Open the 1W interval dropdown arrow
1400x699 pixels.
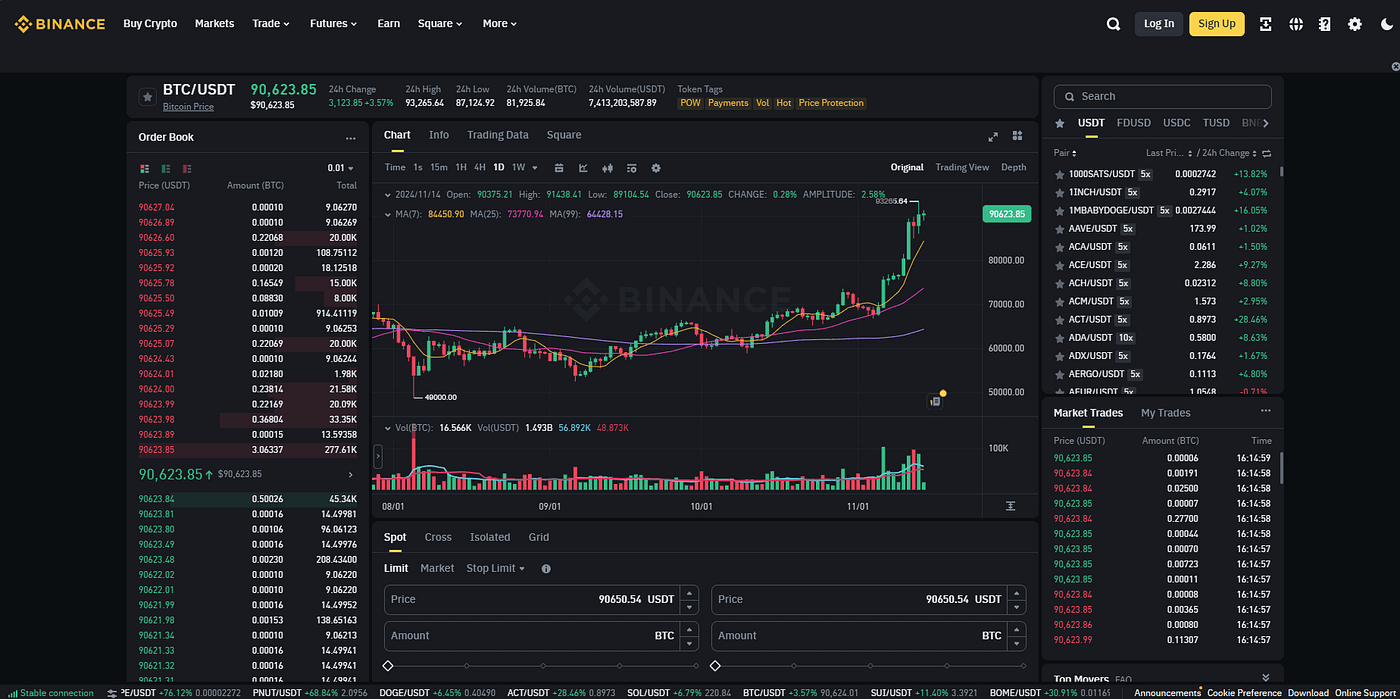(x=535, y=168)
